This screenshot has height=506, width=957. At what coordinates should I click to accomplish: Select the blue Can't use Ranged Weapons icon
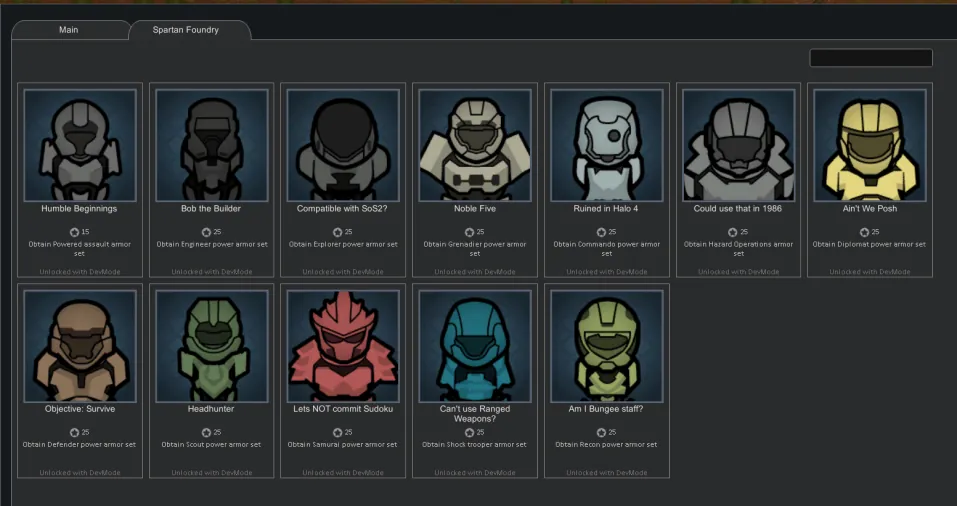(475, 346)
